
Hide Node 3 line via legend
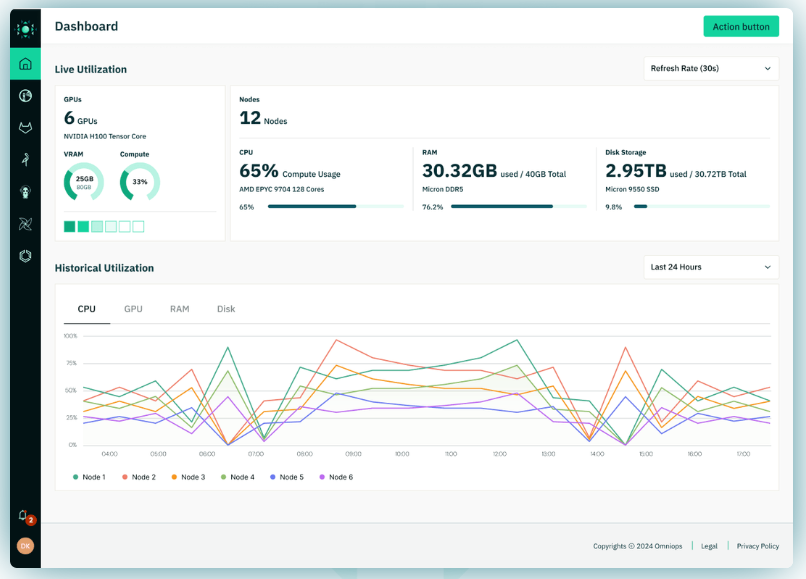tap(188, 477)
